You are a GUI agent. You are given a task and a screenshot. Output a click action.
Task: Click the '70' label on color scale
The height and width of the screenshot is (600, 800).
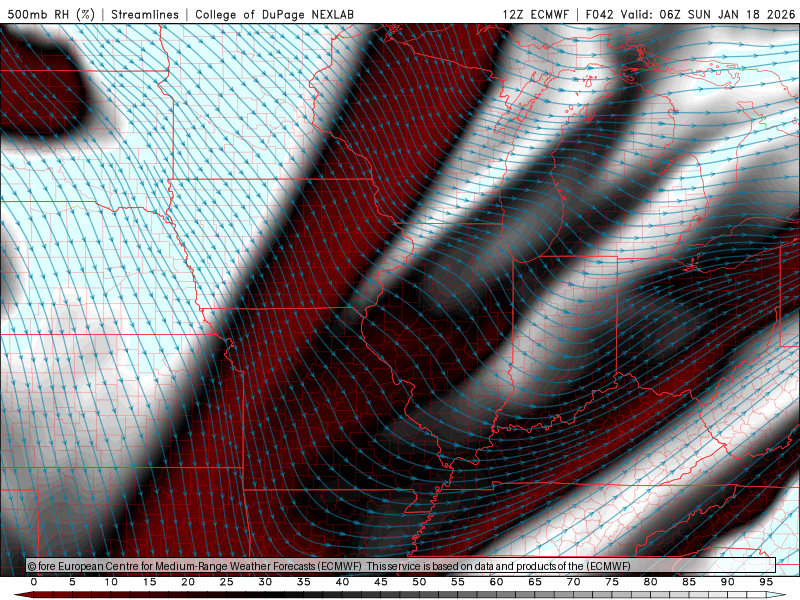coord(573,582)
